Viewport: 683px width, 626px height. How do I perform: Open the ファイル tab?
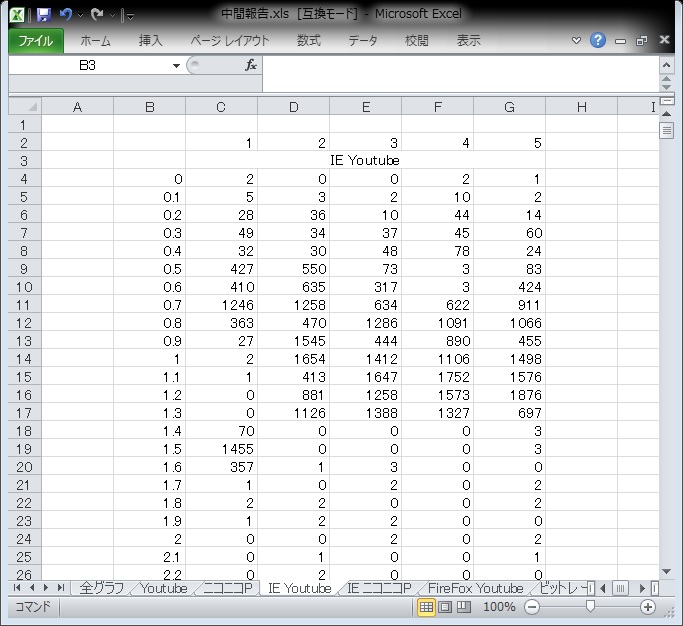(36, 41)
